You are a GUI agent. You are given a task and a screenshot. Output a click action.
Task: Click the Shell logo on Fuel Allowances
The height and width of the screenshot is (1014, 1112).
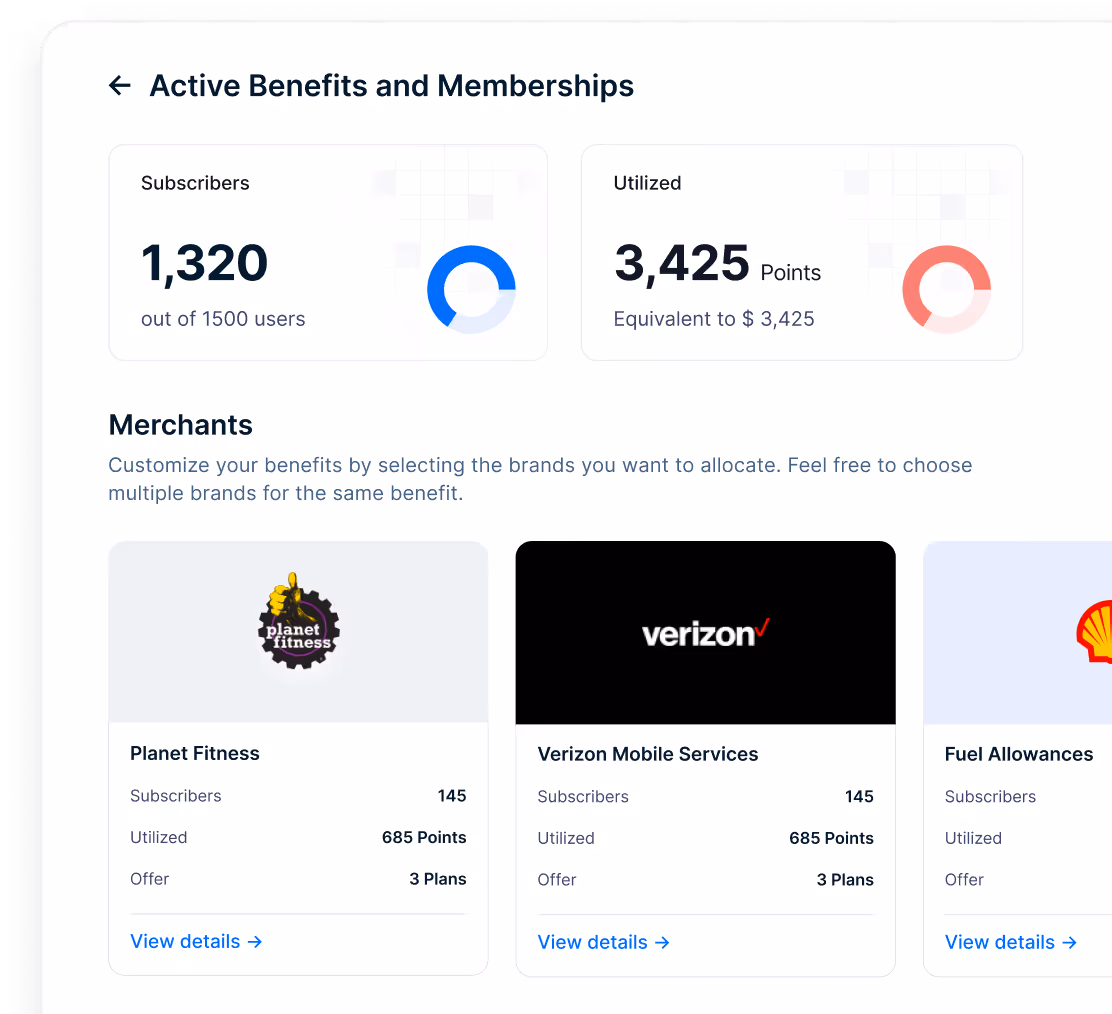click(x=1094, y=631)
